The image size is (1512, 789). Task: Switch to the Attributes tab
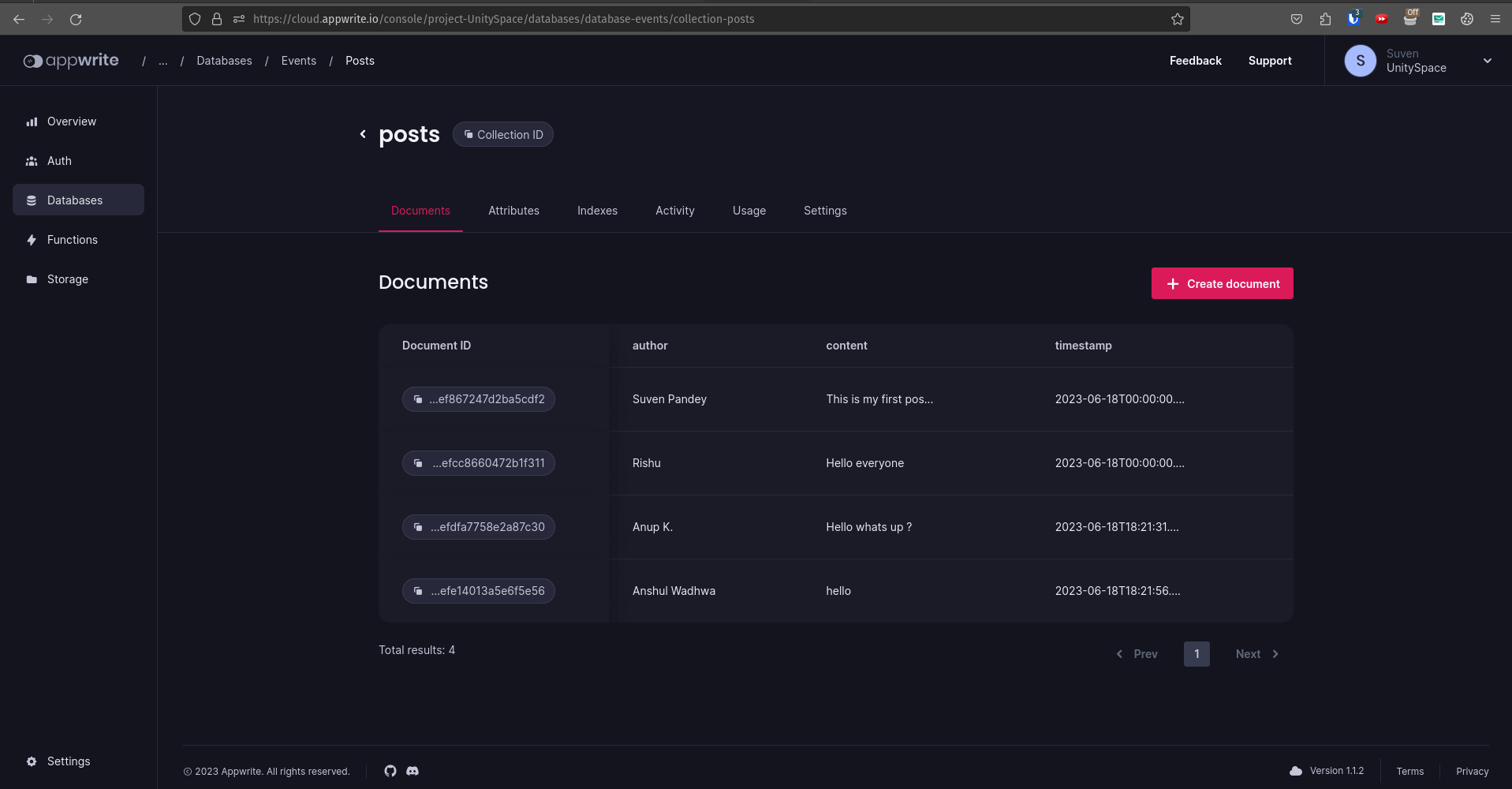(513, 211)
